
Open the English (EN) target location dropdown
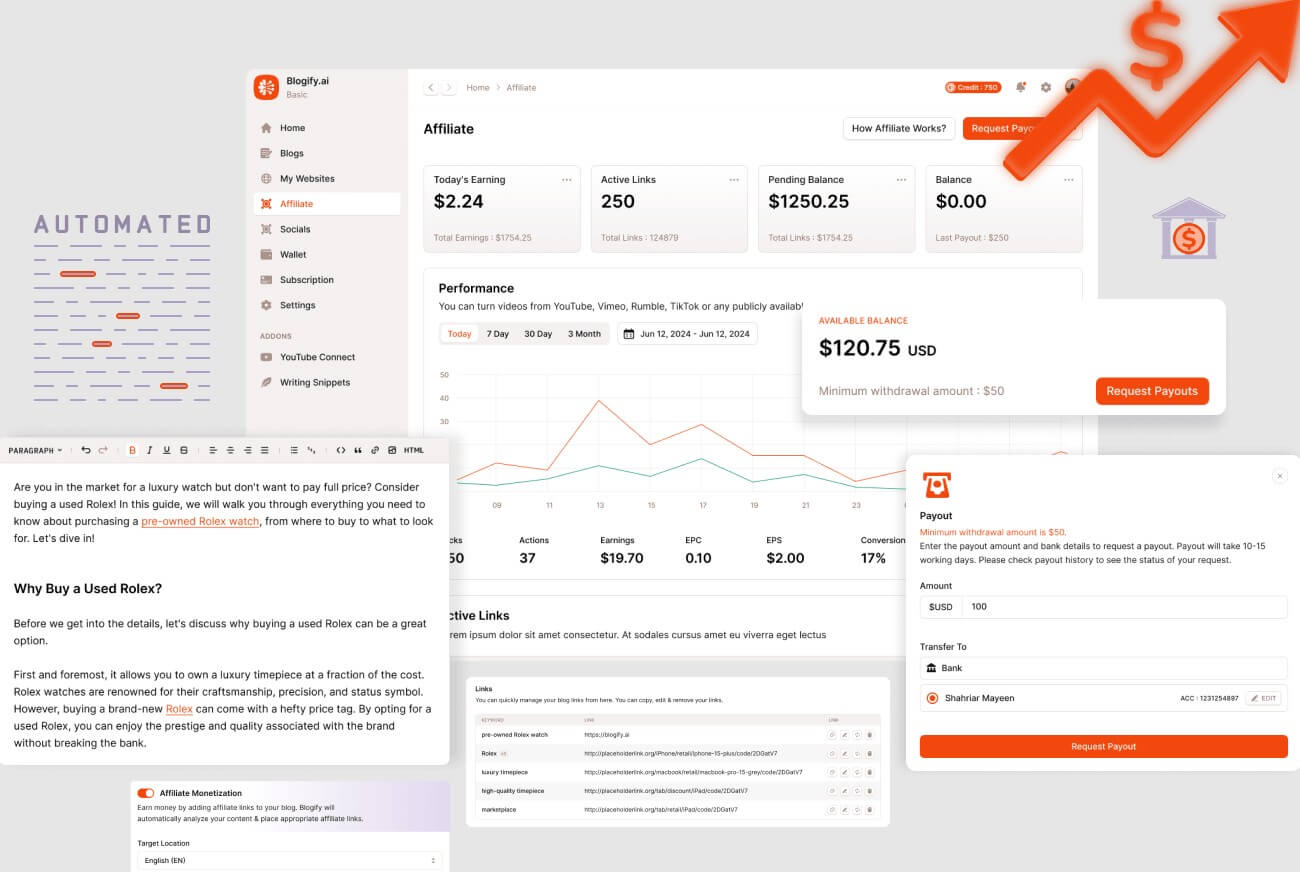coord(289,860)
